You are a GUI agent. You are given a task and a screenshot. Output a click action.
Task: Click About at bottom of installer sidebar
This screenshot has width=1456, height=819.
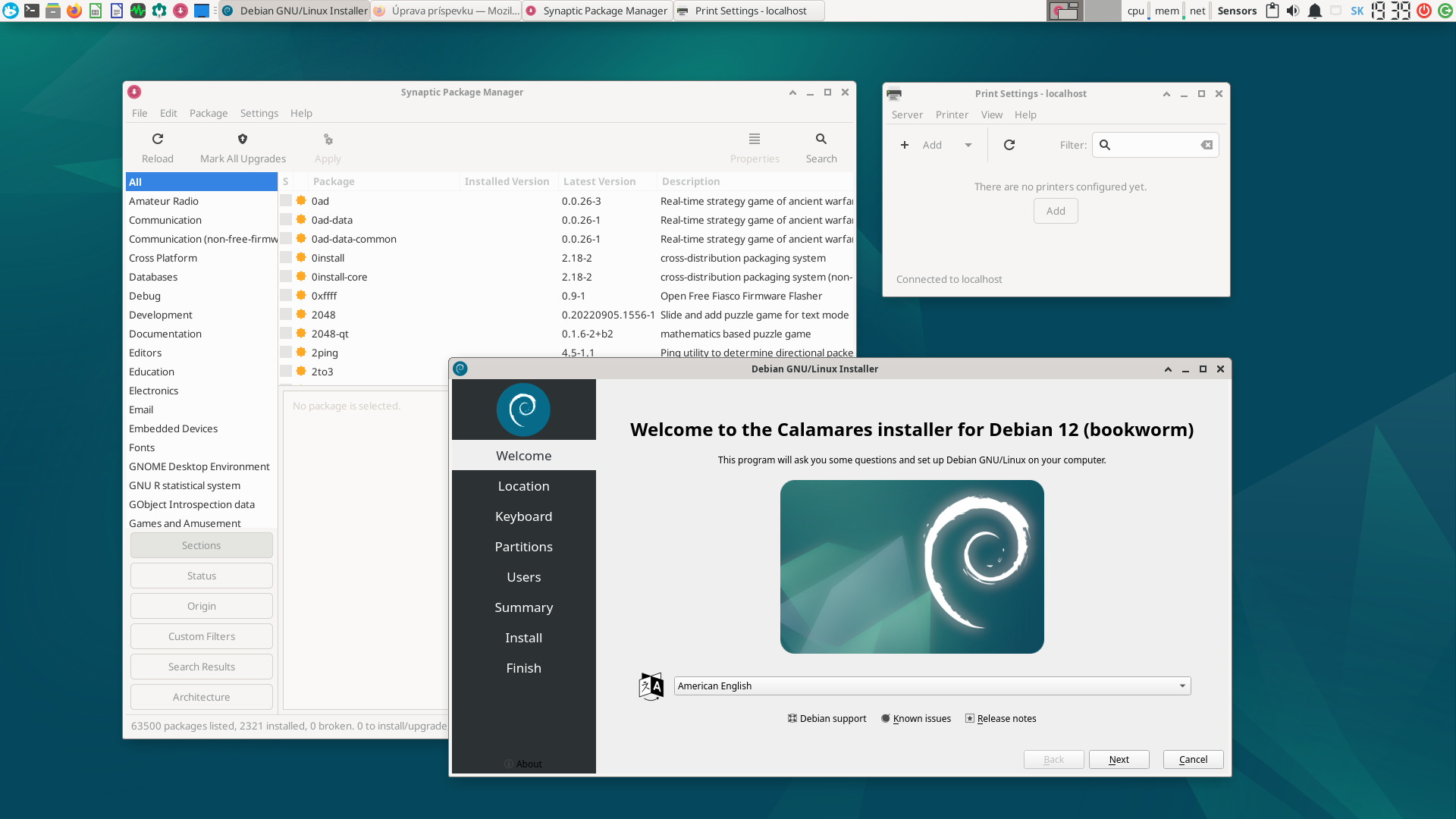click(523, 764)
